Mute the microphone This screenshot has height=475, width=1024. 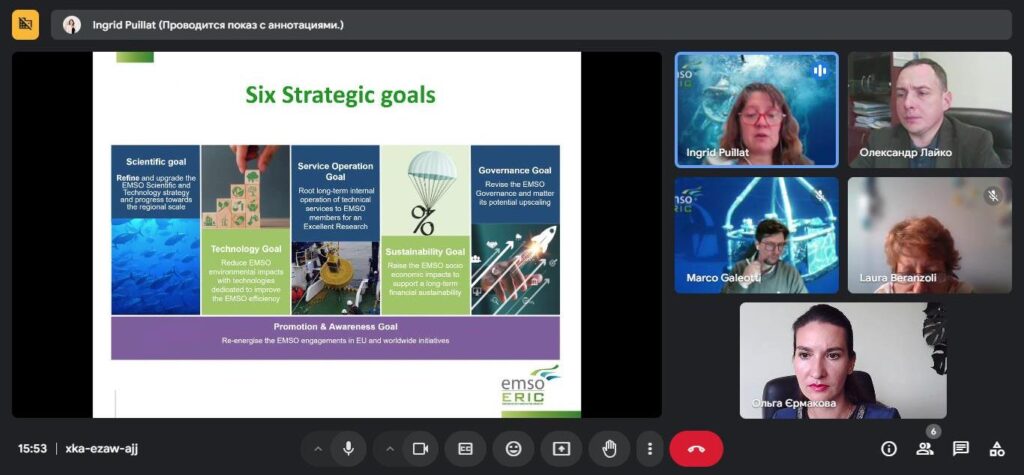click(348, 449)
